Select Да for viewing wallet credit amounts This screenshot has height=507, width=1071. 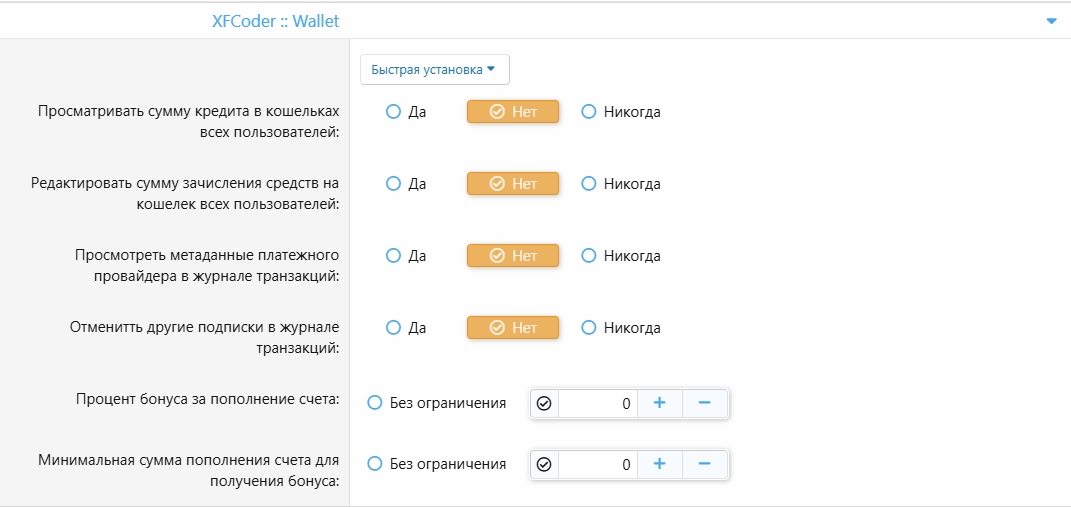point(394,112)
